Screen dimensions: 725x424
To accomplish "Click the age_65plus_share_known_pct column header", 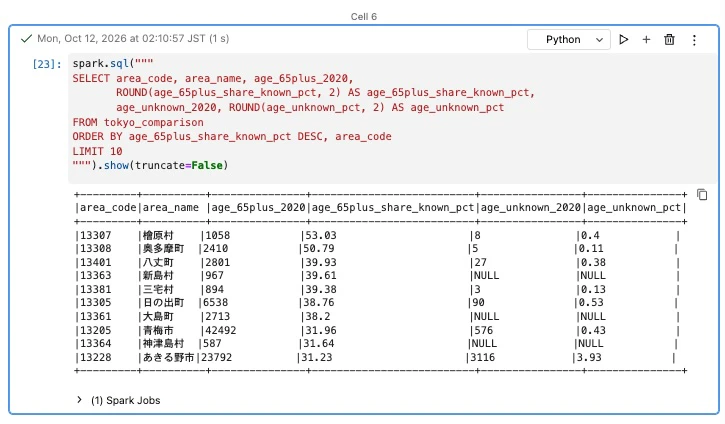I will [x=393, y=208].
